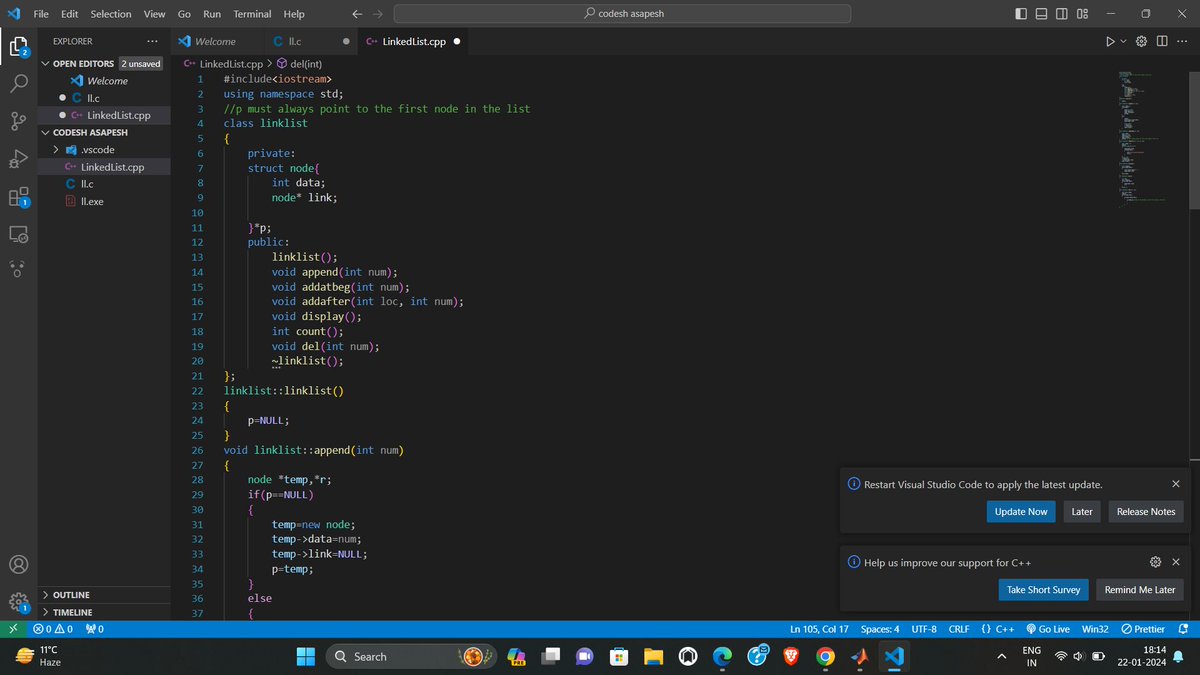Screen dimensions: 1200x675
Task: Click Go Live in the status bar
Action: click(1047, 629)
